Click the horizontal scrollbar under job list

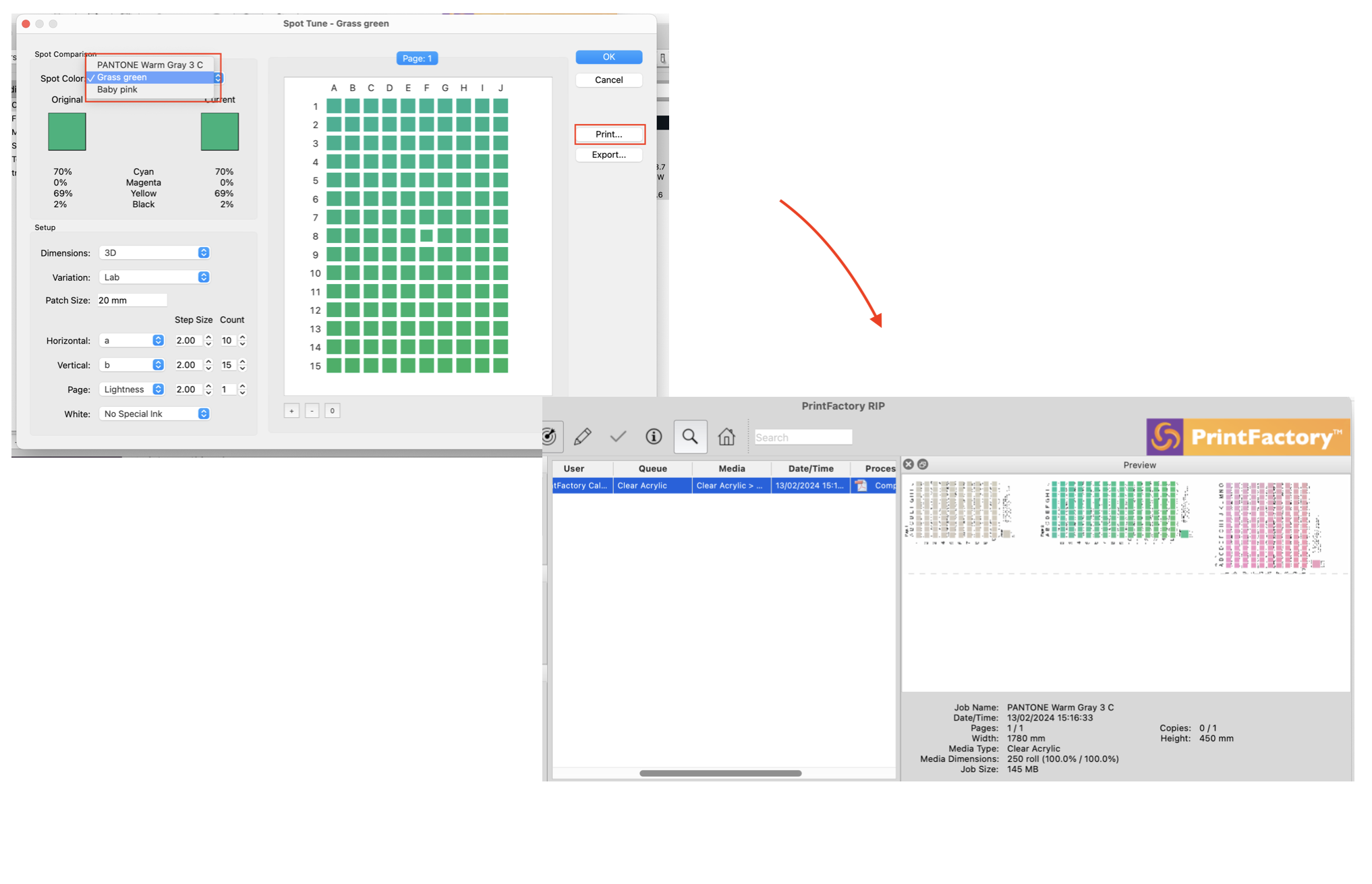click(720, 773)
